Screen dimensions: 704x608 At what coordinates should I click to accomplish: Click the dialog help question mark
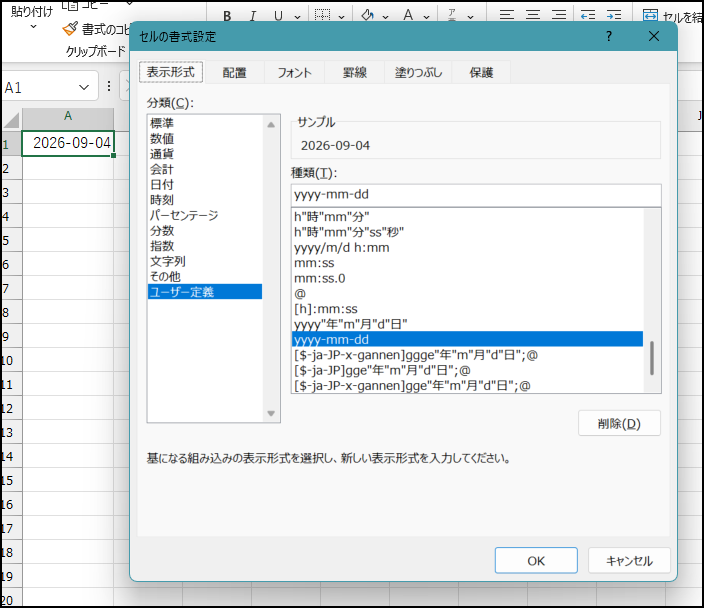coord(609,36)
